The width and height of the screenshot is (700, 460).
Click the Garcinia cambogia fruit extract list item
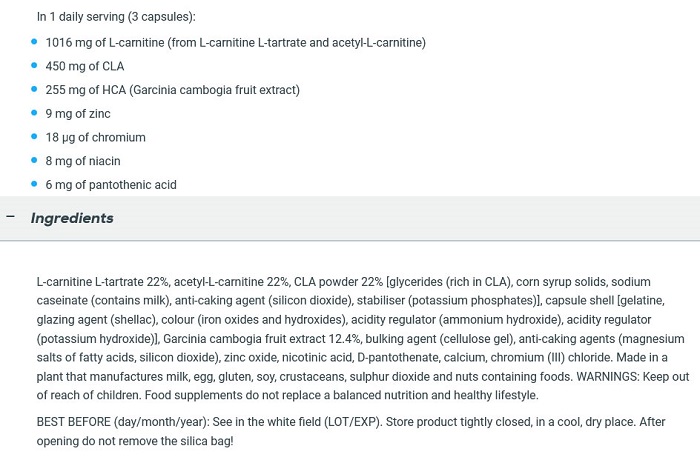[x=172, y=90]
